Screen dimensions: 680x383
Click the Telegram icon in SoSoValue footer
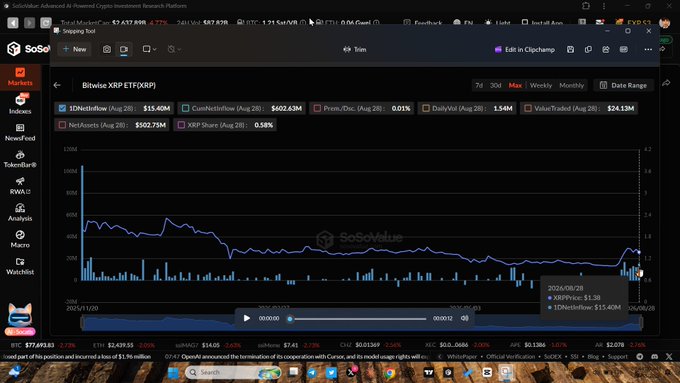(x=640, y=357)
